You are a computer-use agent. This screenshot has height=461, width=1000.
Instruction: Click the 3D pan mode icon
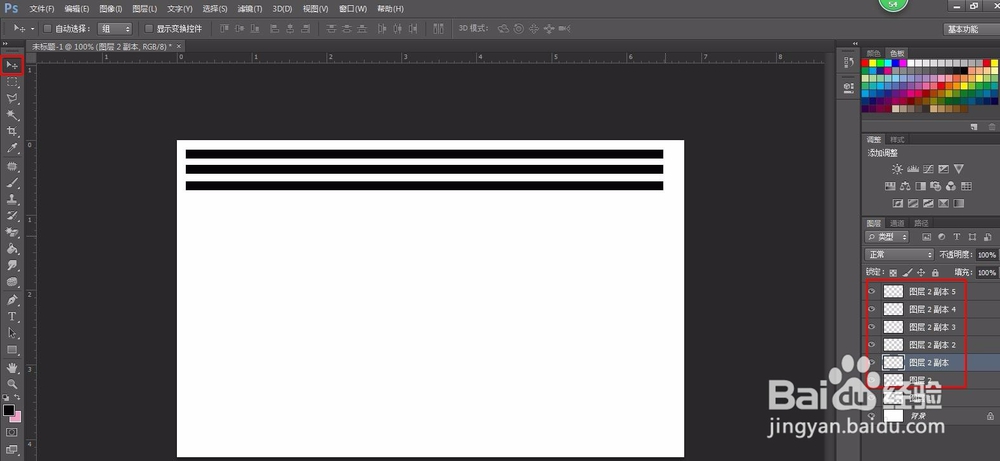(x=534, y=29)
